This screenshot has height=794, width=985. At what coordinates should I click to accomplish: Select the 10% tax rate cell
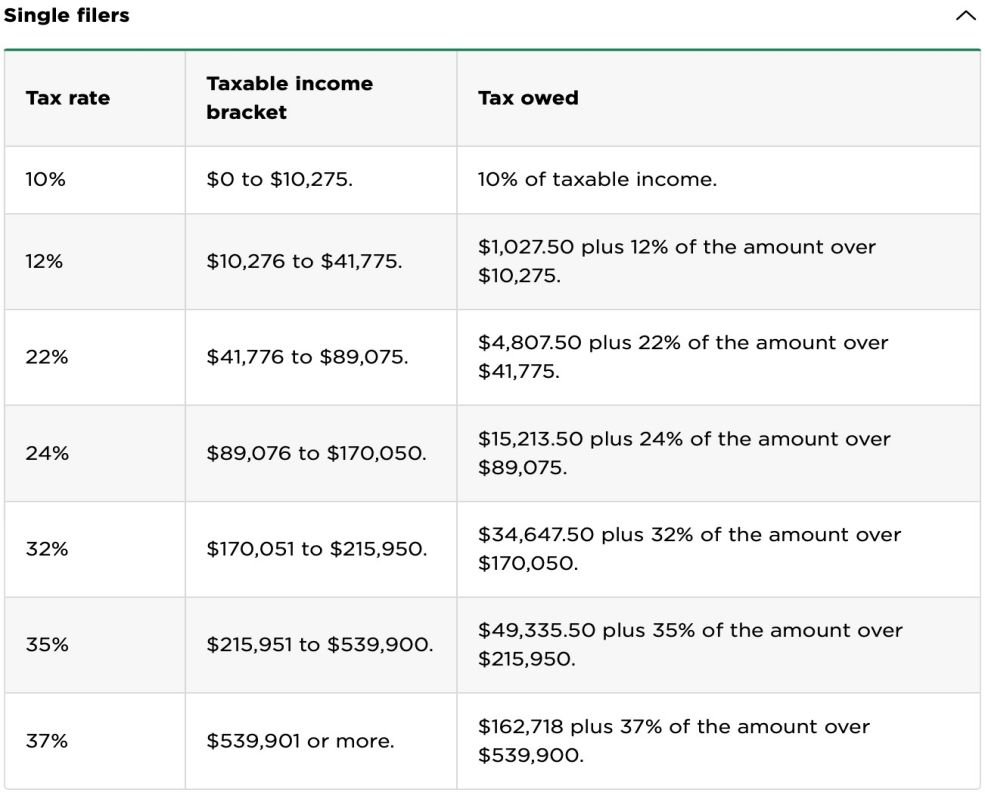tap(47, 181)
